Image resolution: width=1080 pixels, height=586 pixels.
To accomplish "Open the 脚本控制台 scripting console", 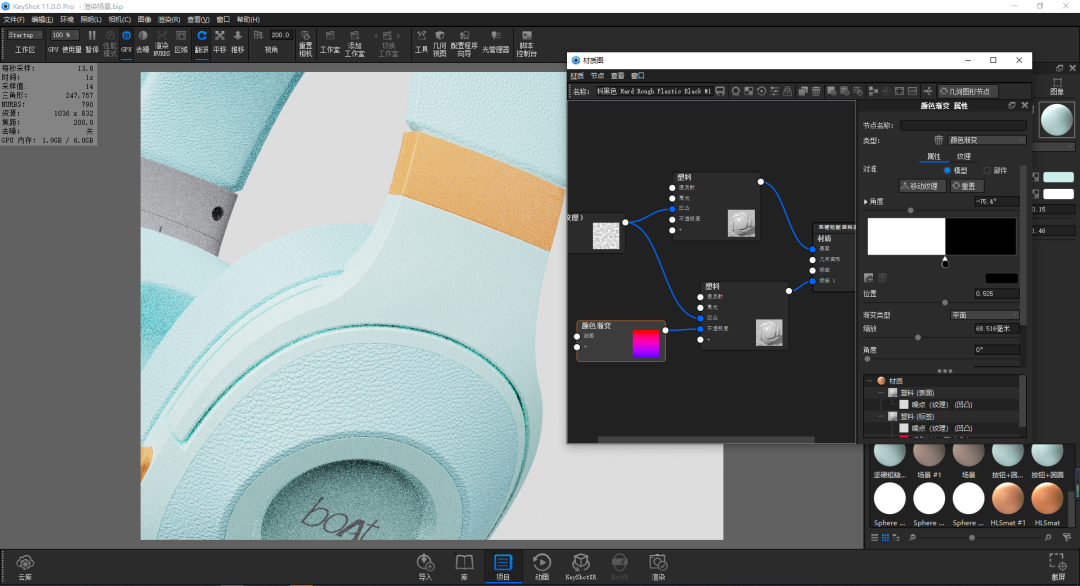I will (x=527, y=43).
